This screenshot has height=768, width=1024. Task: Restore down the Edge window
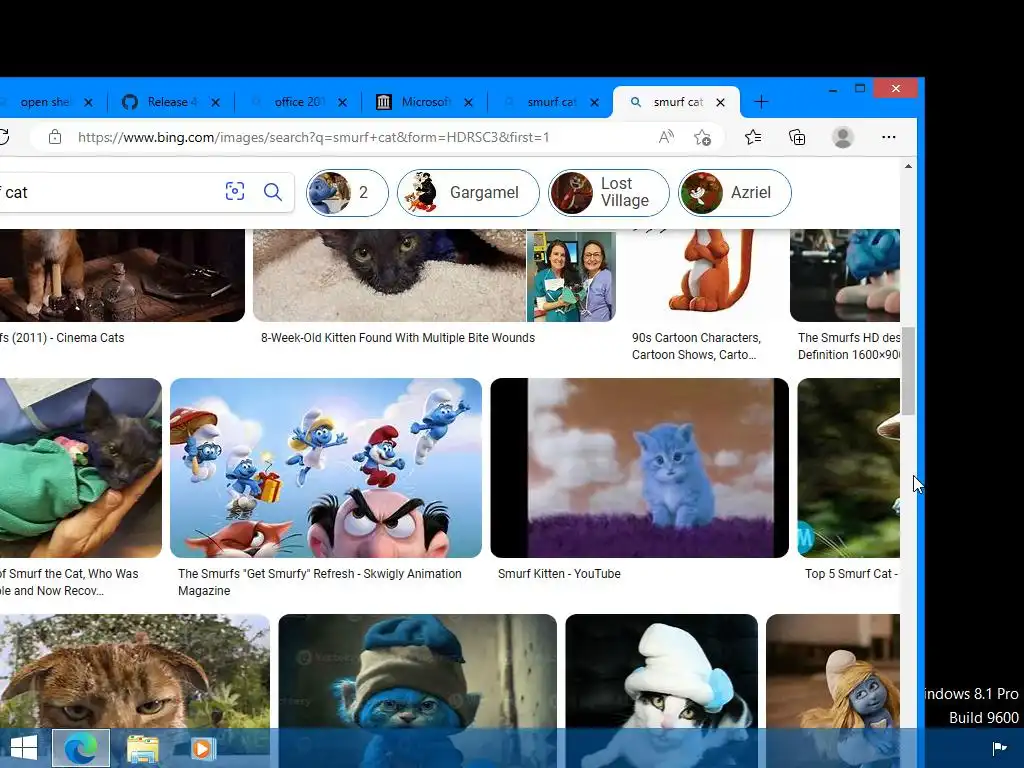pos(860,88)
